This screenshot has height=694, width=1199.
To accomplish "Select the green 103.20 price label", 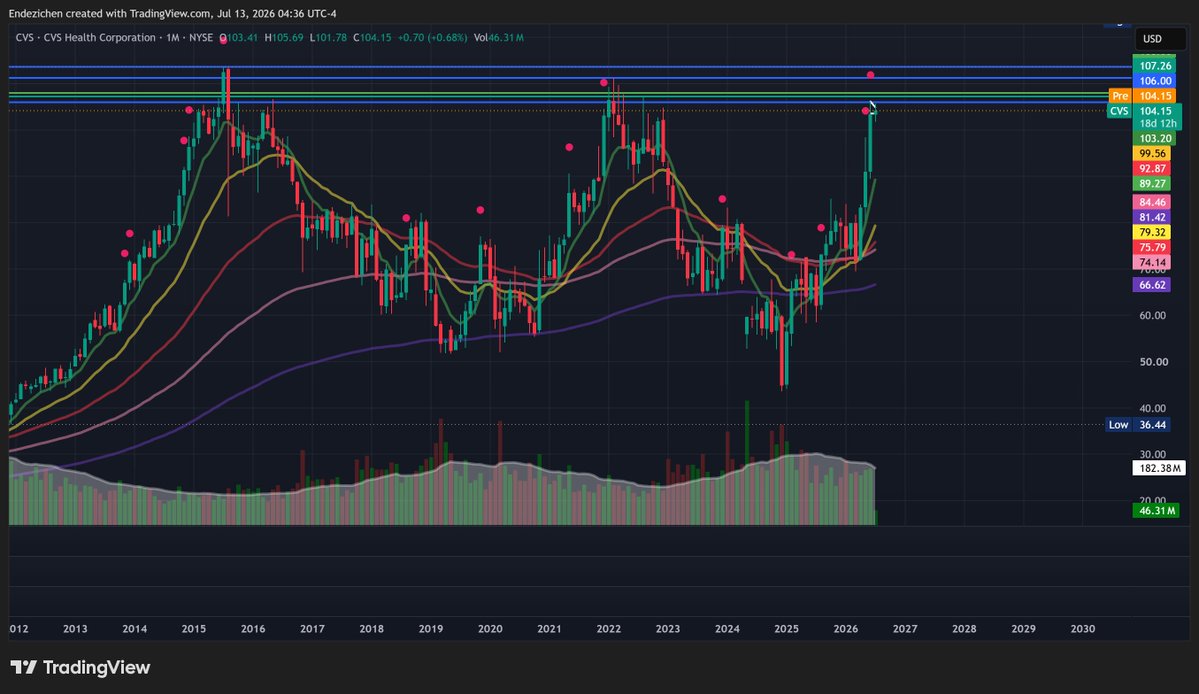I will (x=1155, y=138).
